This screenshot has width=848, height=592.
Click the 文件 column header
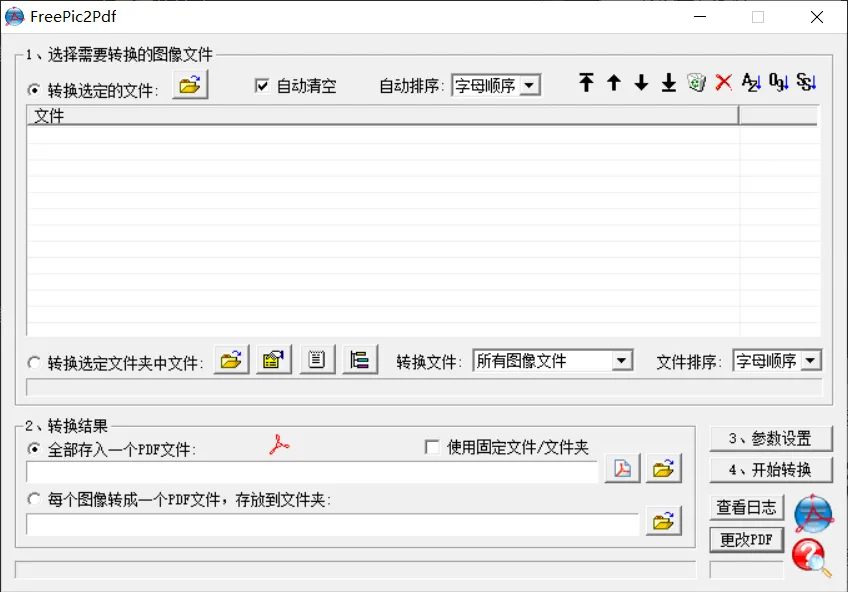[382, 116]
